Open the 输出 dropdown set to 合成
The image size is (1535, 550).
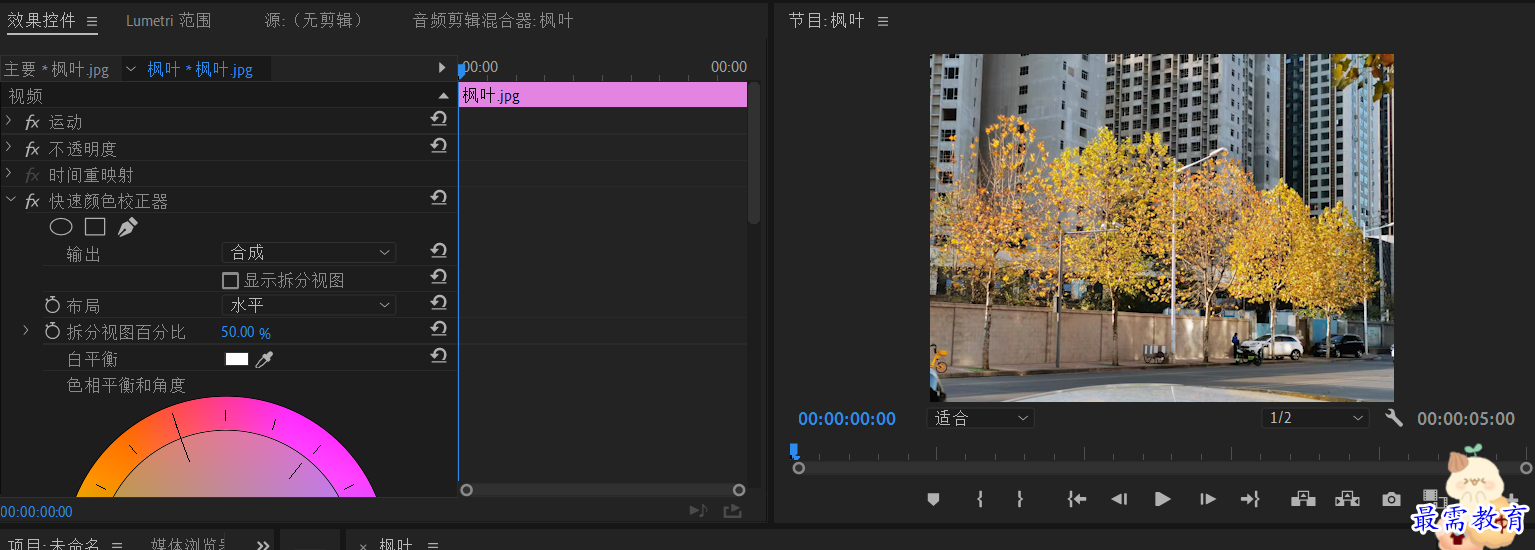pyautogui.click(x=309, y=253)
